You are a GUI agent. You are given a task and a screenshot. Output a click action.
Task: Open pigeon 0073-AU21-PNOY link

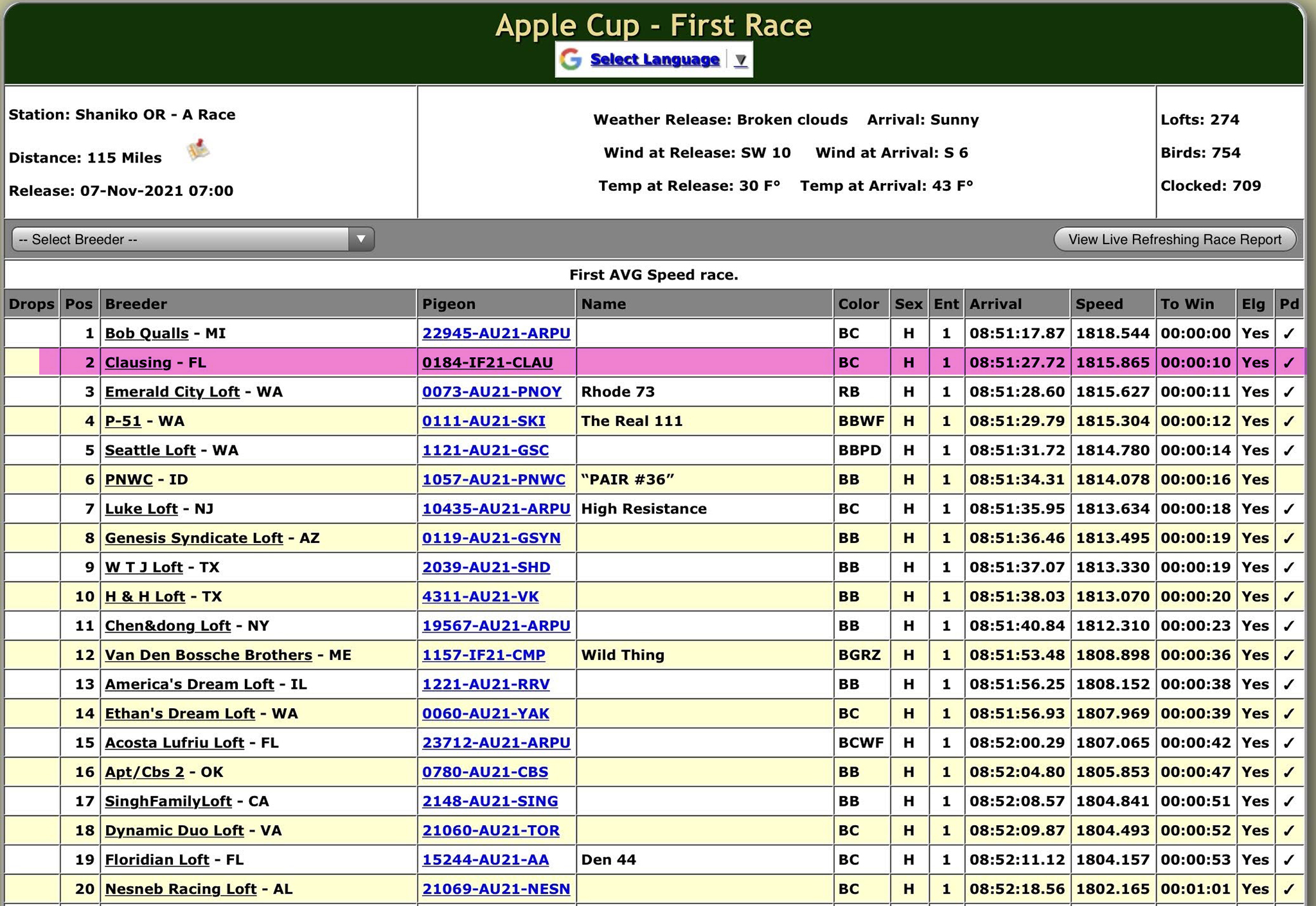(x=491, y=392)
